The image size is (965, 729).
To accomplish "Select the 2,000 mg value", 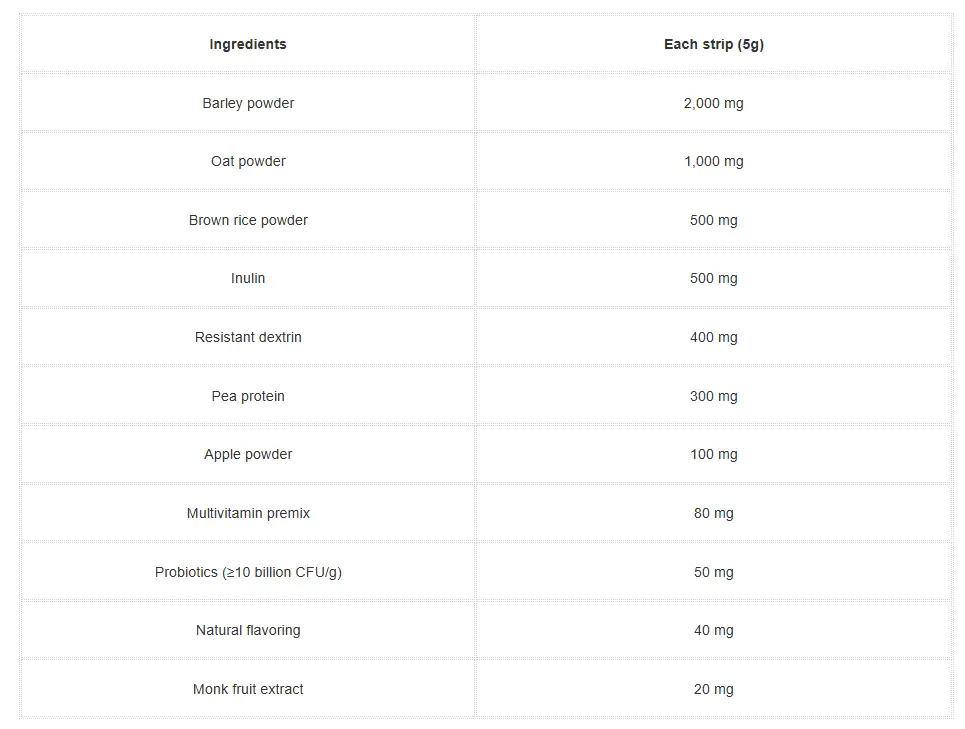I will pos(714,103).
